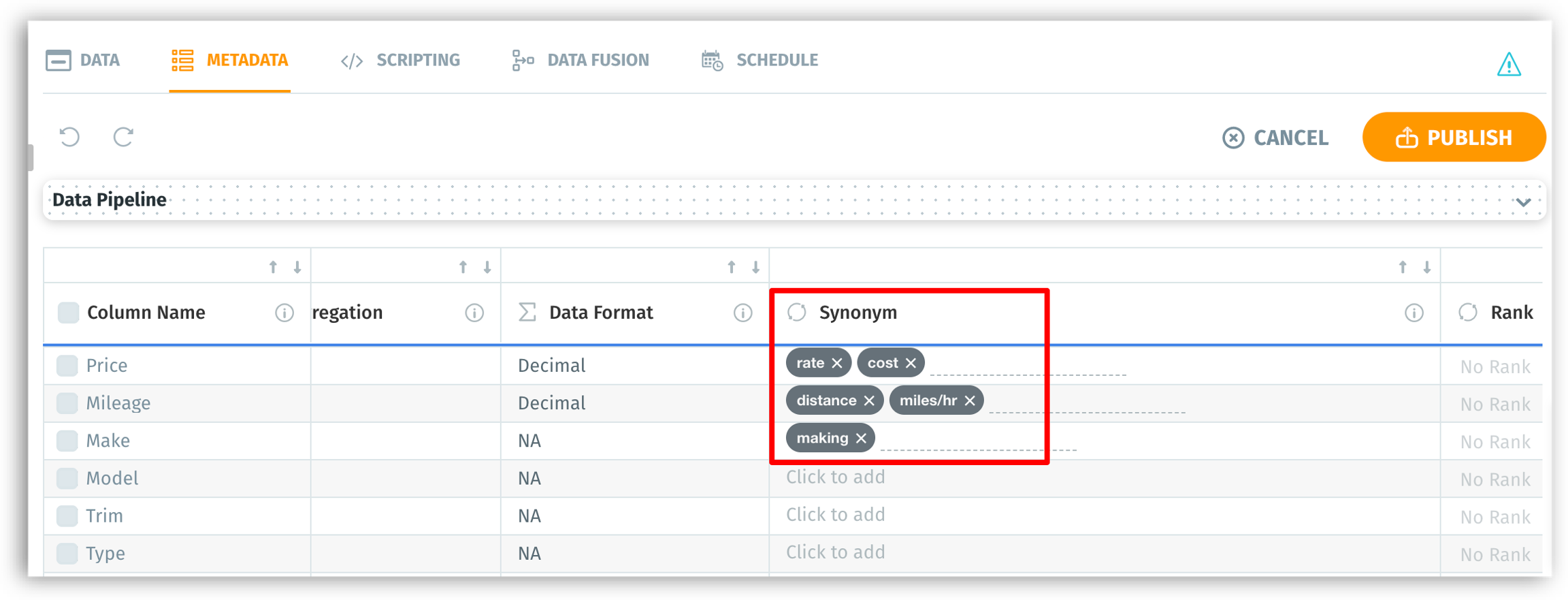This screenshot has height=600, width=1568.
Task: Click the undo arrow icon
Action: pyautogui.click(x=69, y=137)
